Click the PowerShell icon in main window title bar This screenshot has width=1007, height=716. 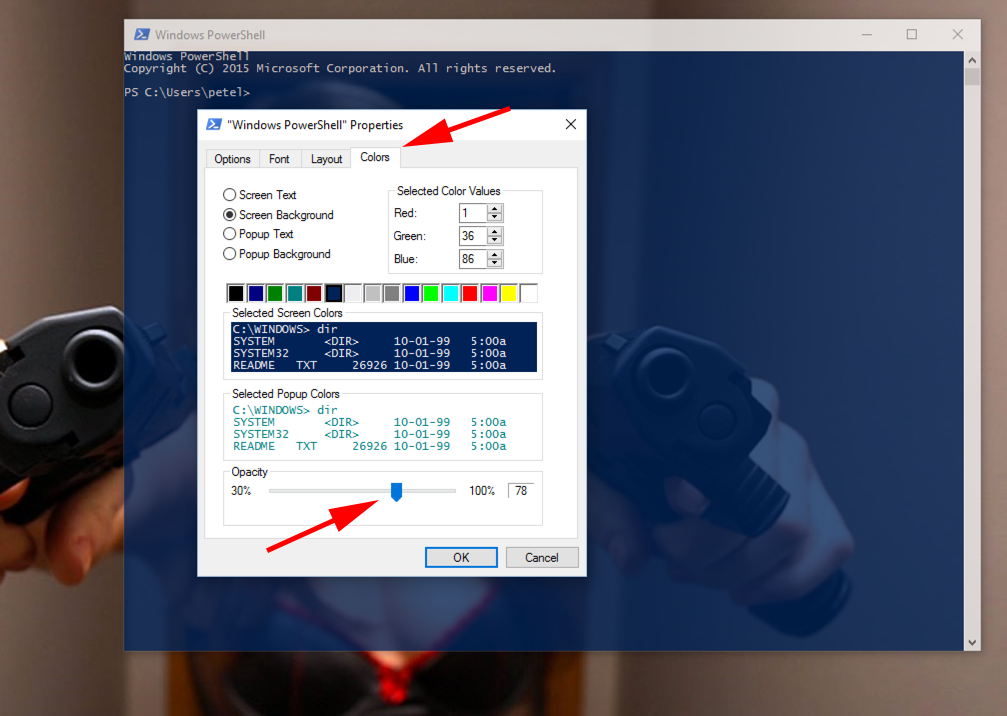click(142, 35)
